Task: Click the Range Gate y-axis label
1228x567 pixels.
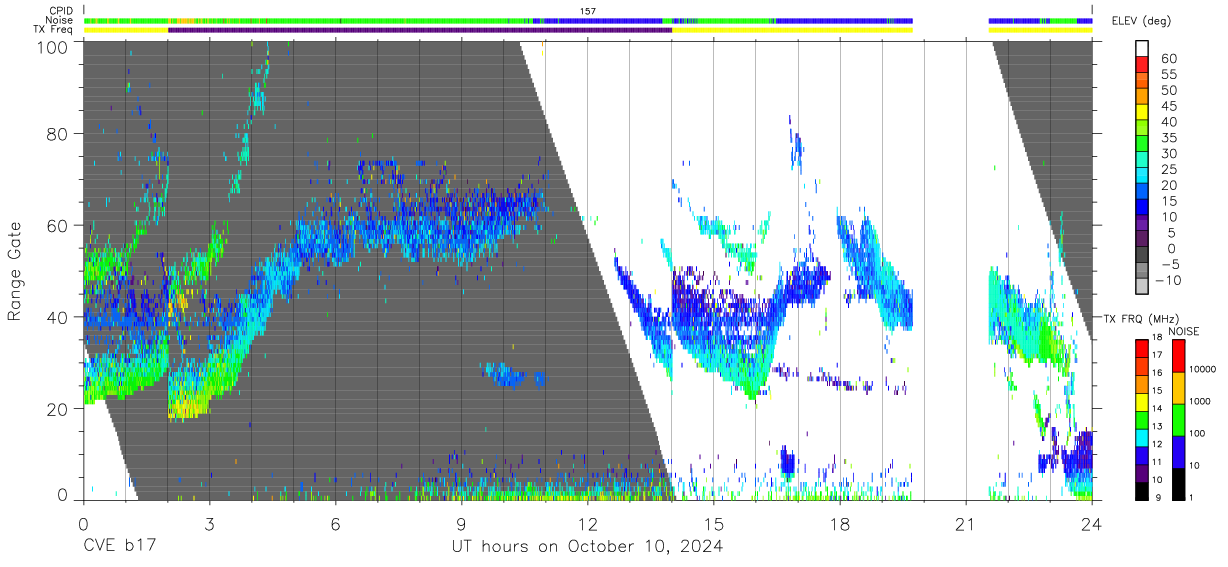Action: 15,273
